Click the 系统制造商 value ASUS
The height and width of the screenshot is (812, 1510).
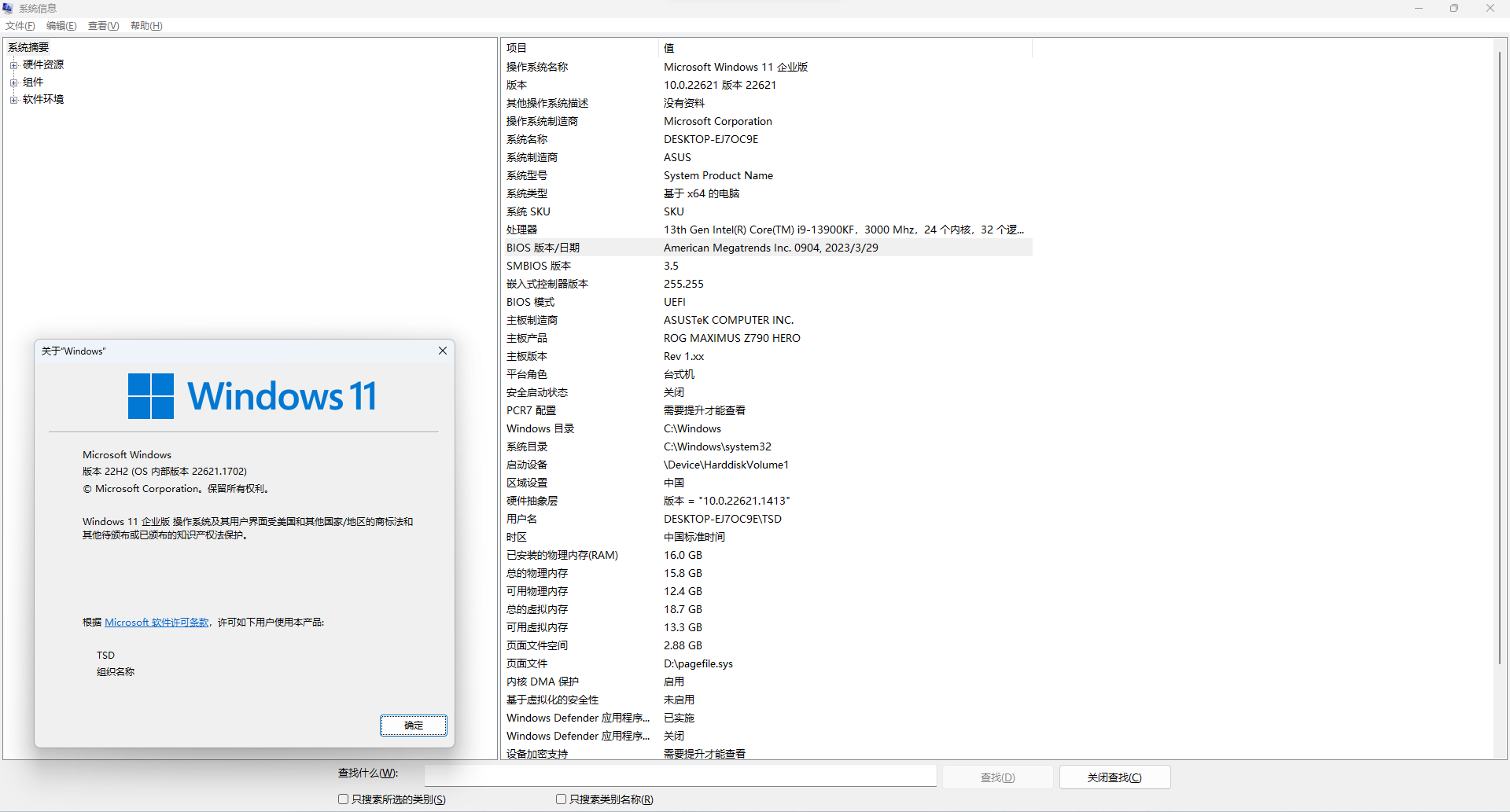point(677,157)
